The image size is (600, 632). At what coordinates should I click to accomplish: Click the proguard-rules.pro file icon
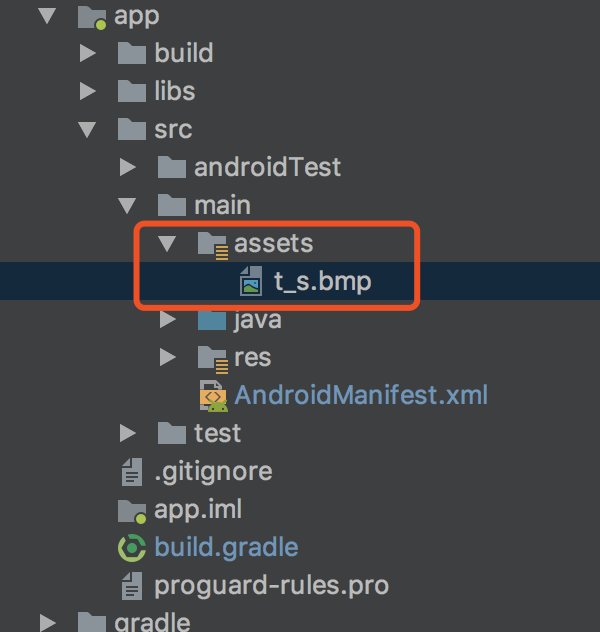point(132,586)
